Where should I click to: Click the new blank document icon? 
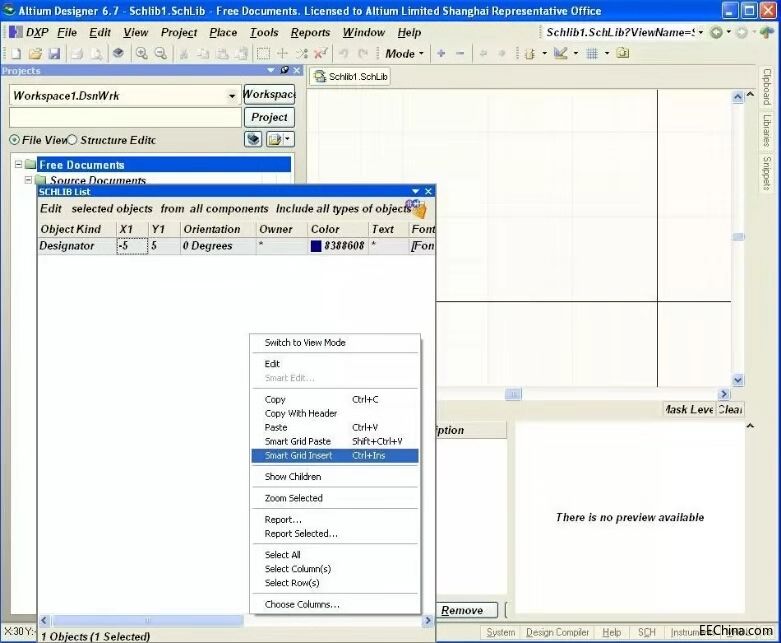16,53
